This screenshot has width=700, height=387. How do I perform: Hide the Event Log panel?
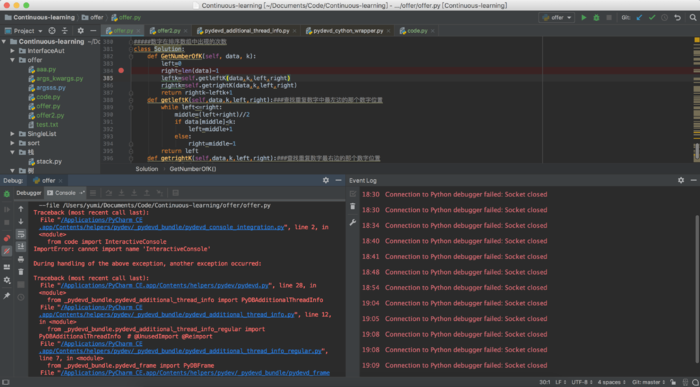693,180
